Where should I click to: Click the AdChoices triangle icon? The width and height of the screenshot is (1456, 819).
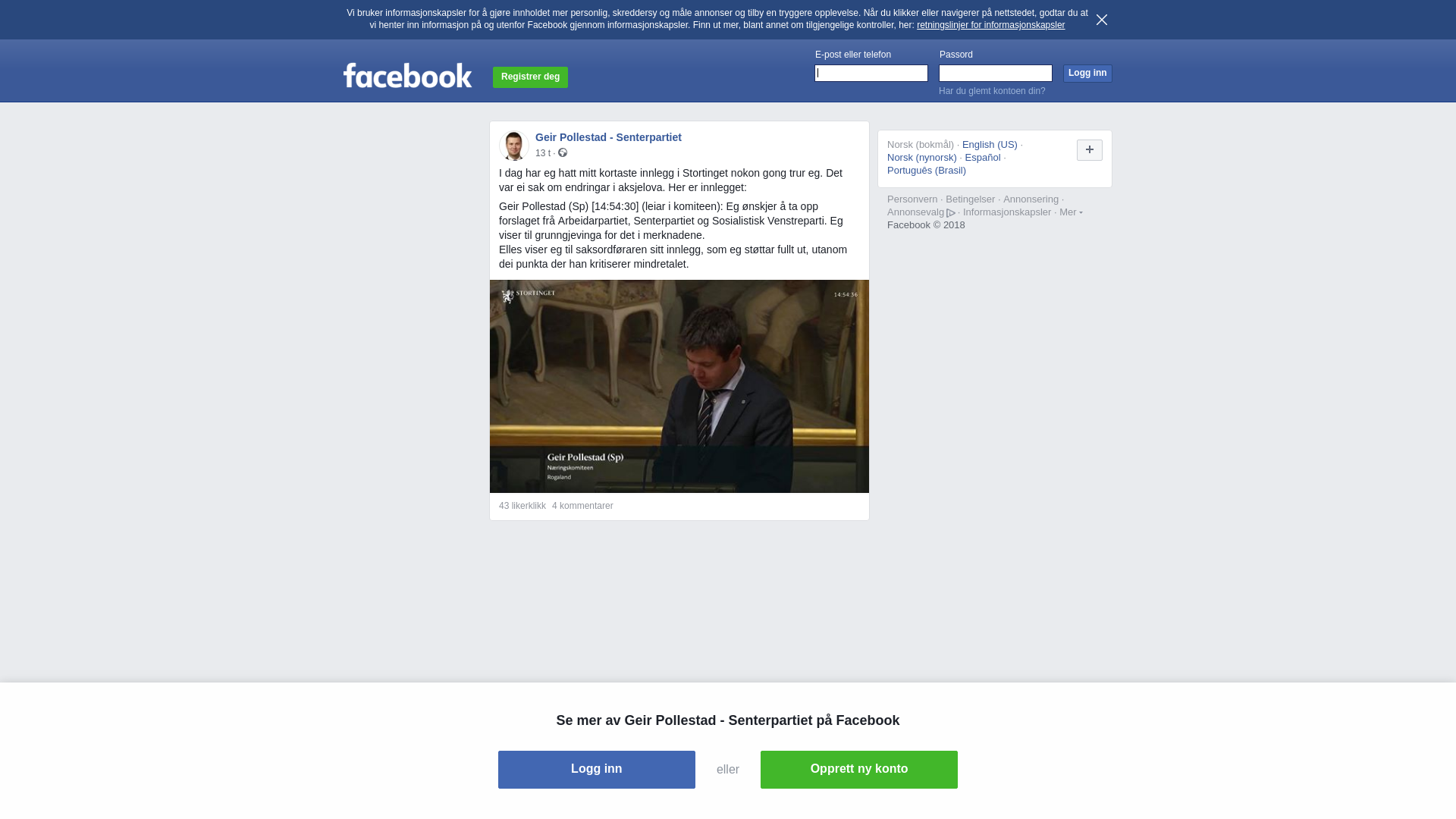pos(951,213)
